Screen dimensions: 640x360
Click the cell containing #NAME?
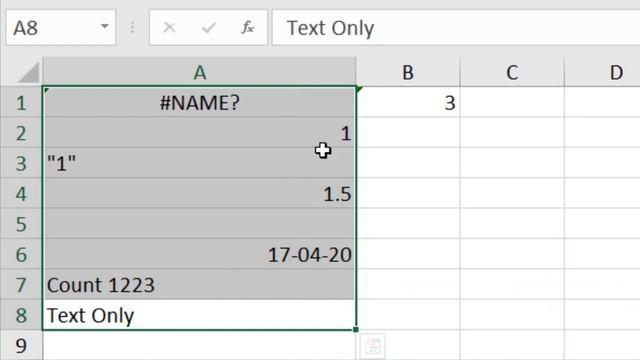pyautogui.click(x=200, y=102)
